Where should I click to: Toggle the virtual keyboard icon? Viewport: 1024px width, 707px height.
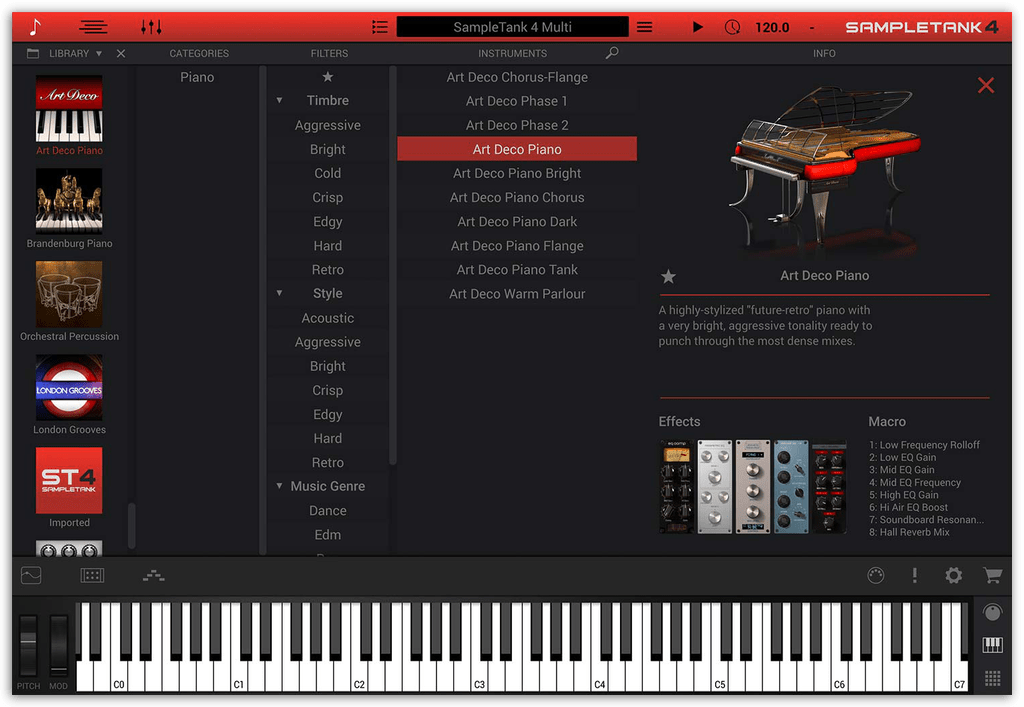click(992, 645)
